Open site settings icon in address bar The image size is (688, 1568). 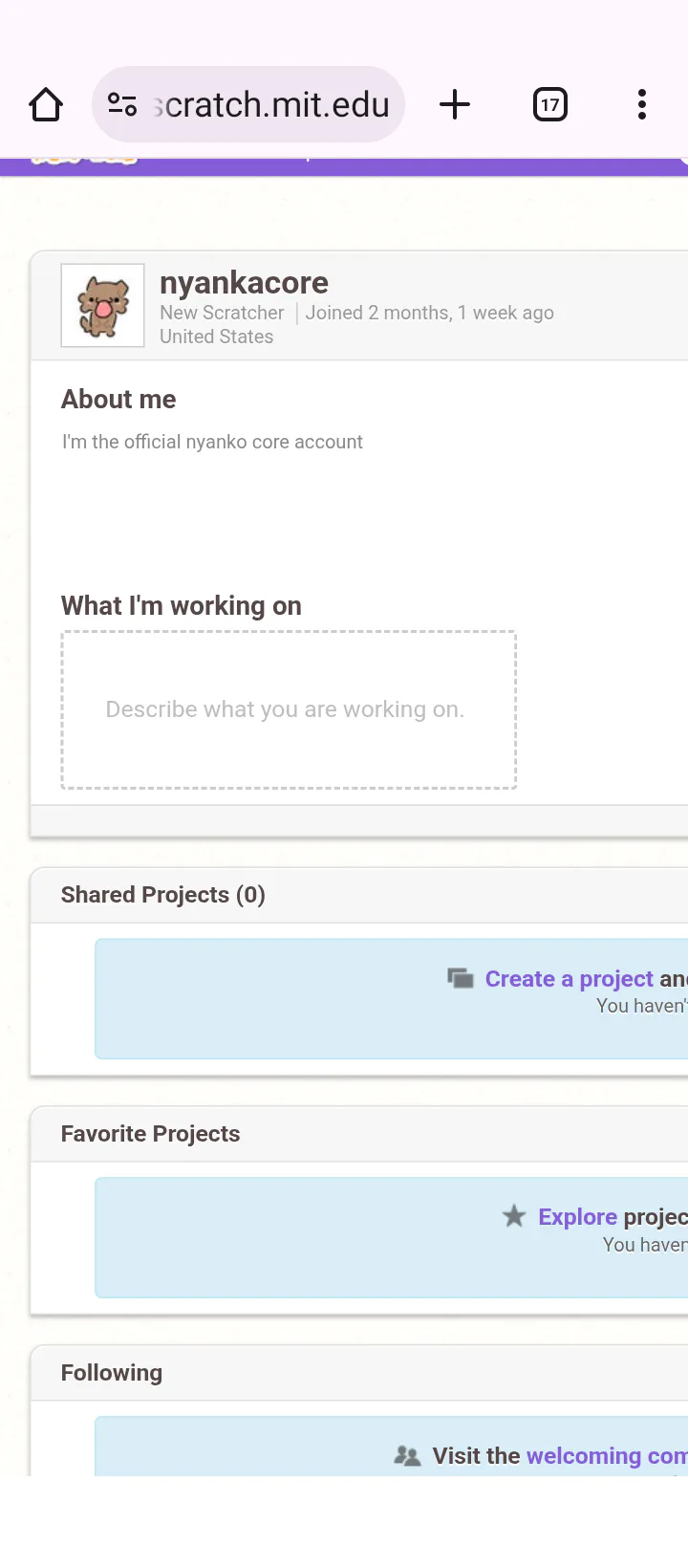[x=122, y=104]
